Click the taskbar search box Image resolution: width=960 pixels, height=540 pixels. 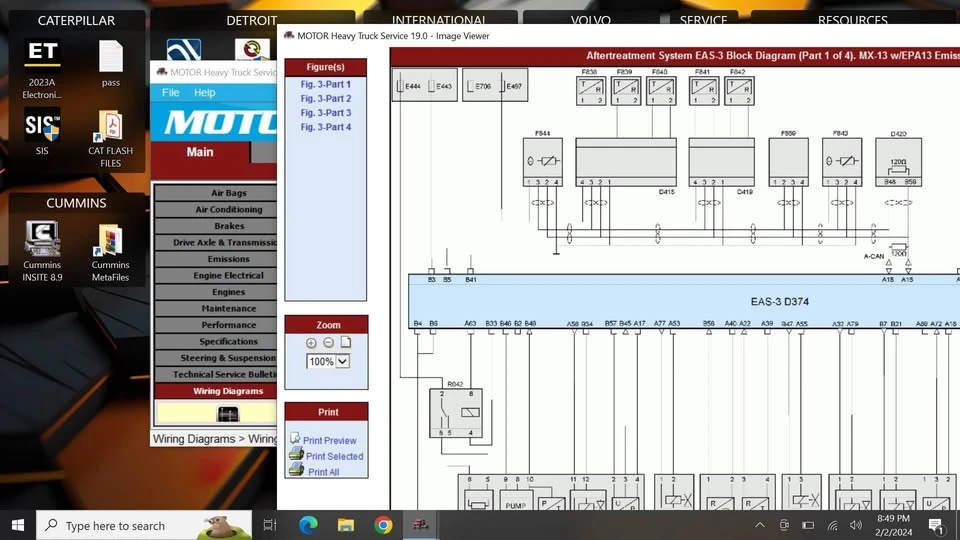click(144, 525)
